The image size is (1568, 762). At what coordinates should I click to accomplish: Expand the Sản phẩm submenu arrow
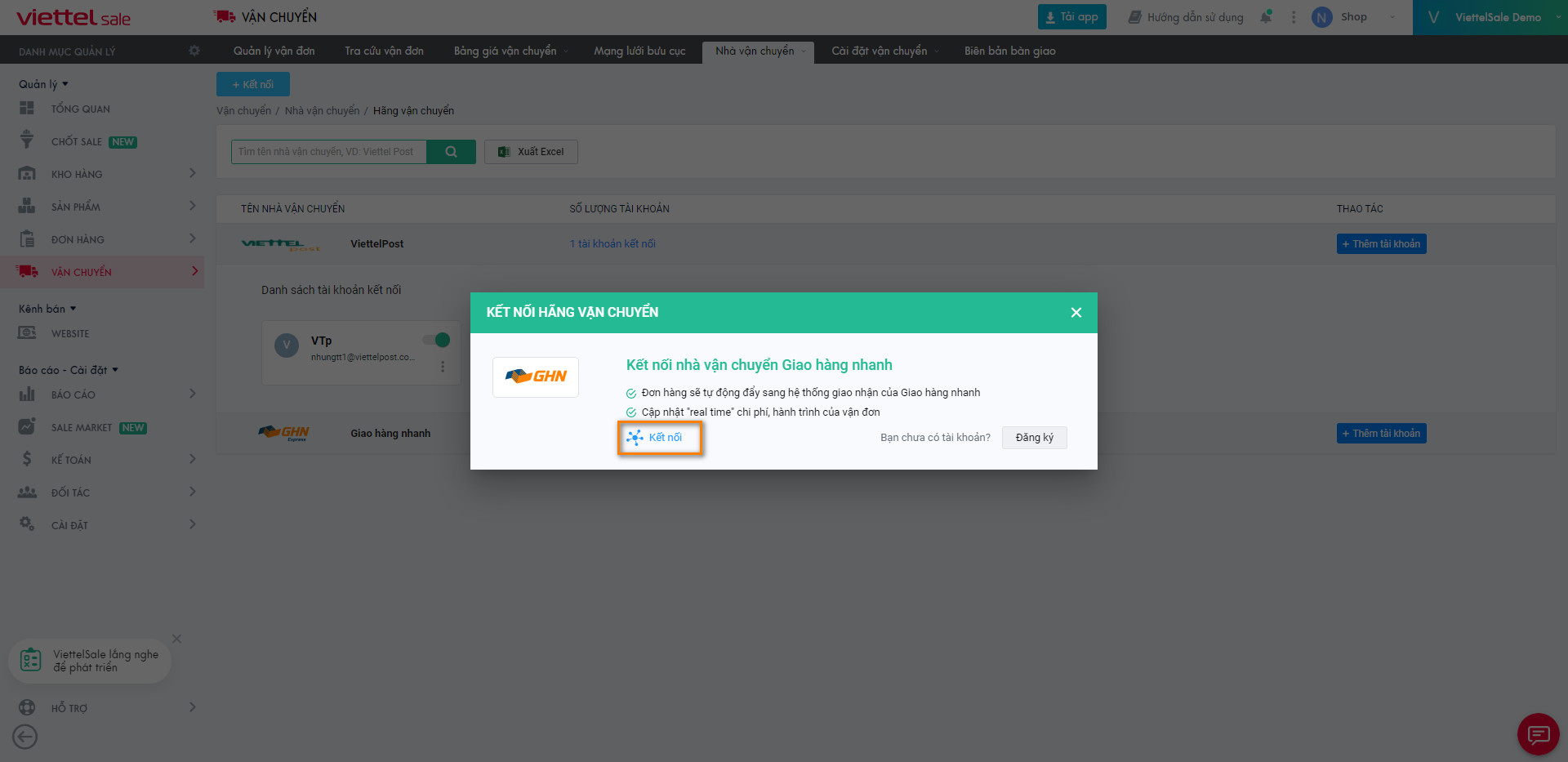(193, 206)
